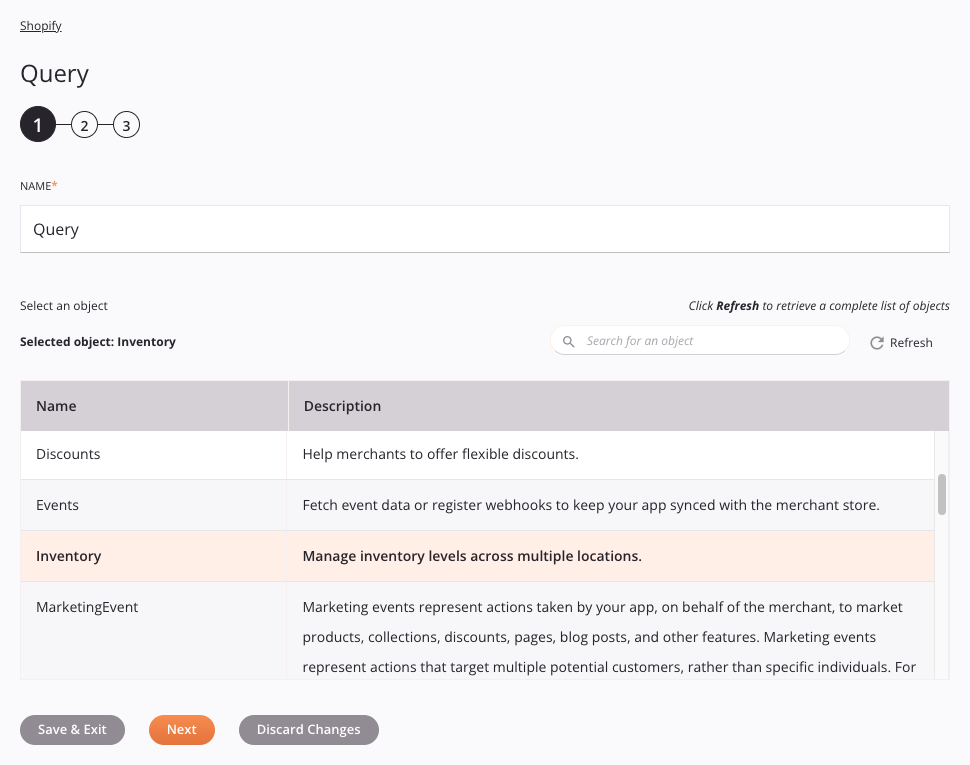Click the Refresh icon to reload objects

pos(900,342)
